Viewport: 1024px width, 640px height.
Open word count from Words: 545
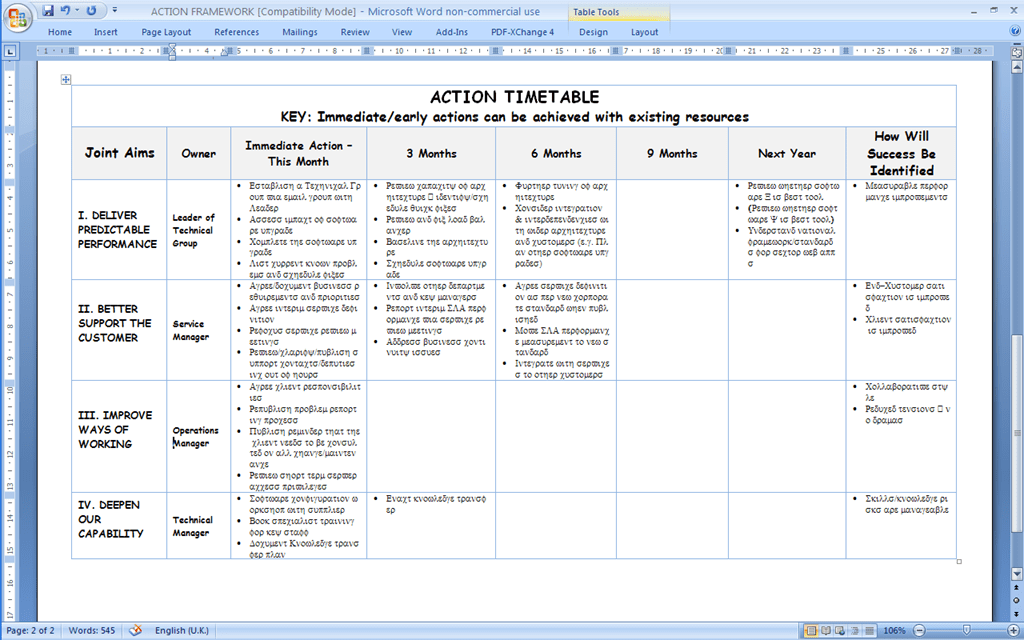tap(91, 630)
